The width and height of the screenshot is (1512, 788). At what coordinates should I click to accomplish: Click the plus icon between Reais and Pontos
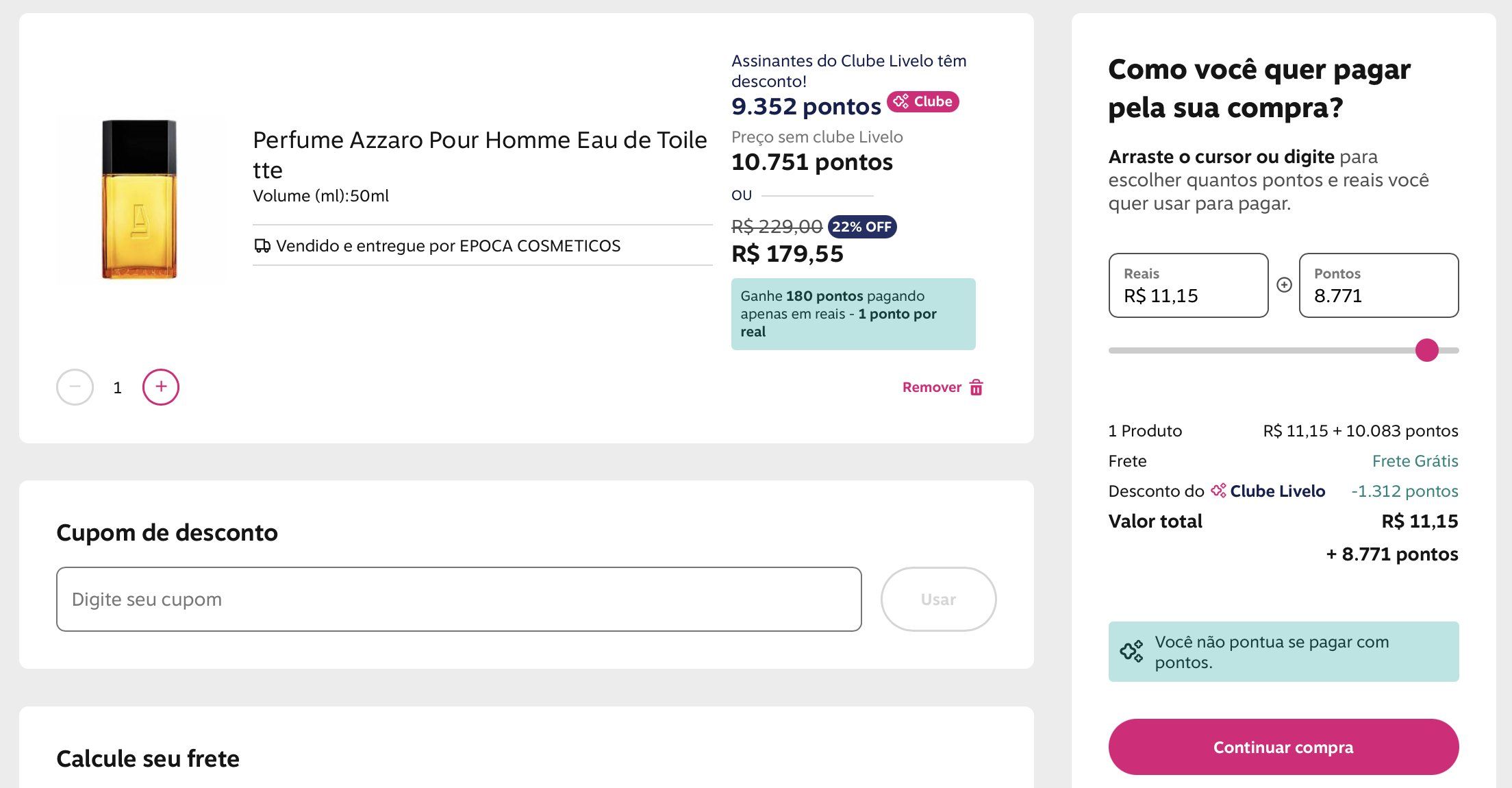click(x=1284, y=285)
